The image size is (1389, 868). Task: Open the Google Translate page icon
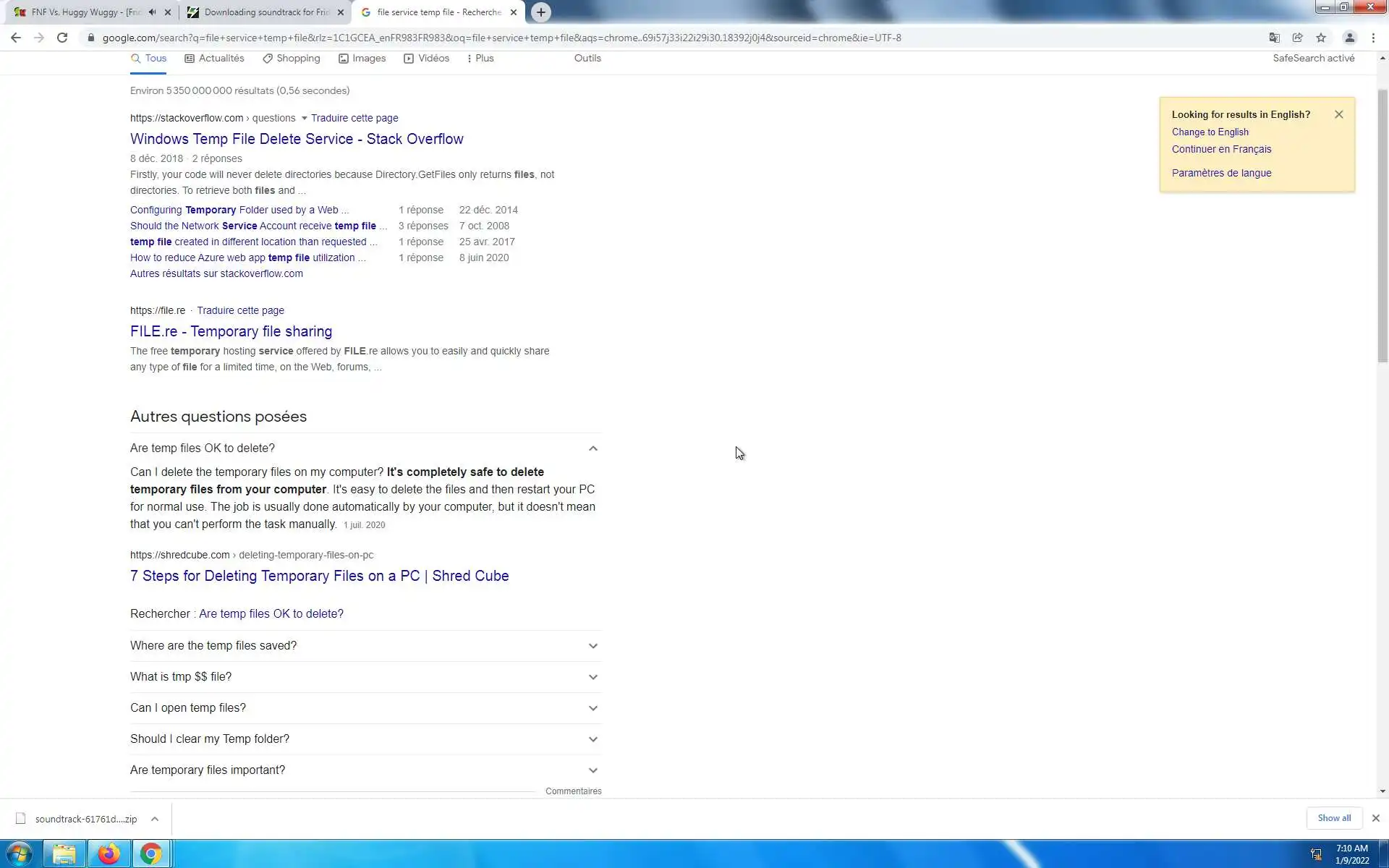pos(1275,38)
